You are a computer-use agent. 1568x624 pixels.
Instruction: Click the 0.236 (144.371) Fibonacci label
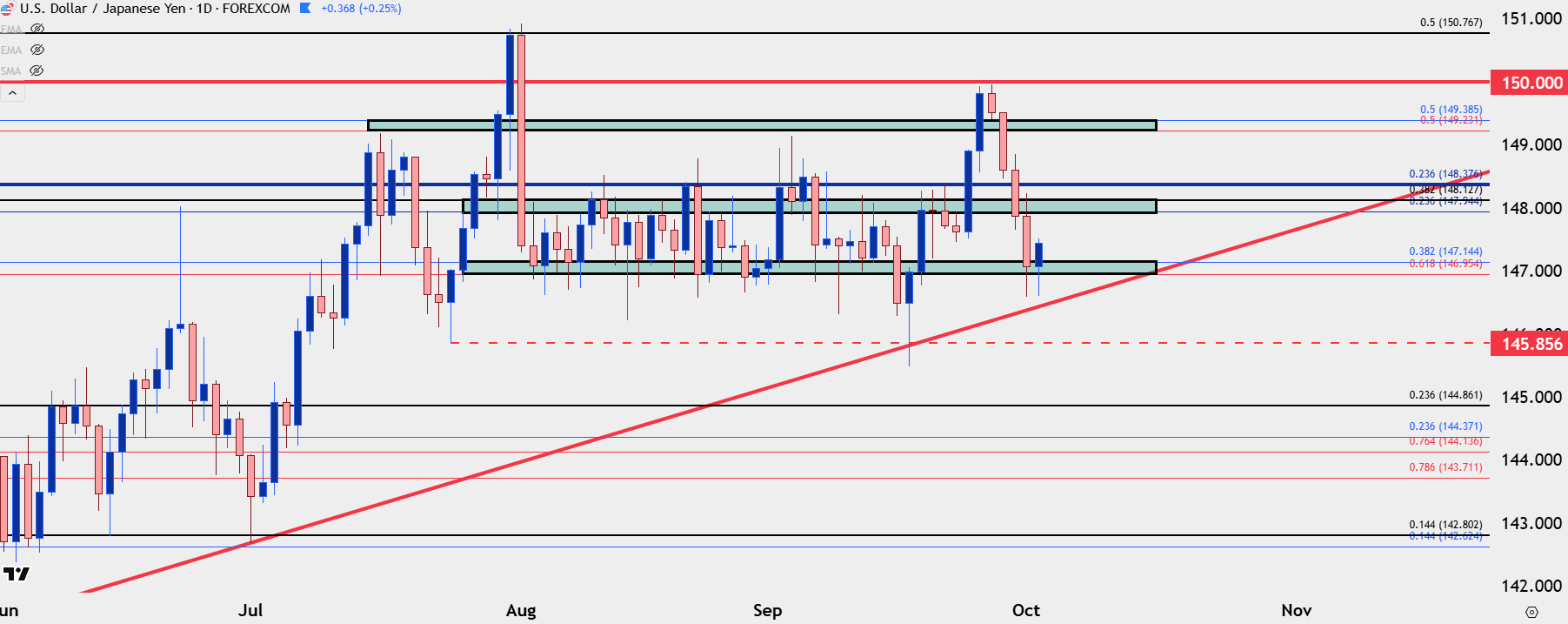(x=1445, y=426)
